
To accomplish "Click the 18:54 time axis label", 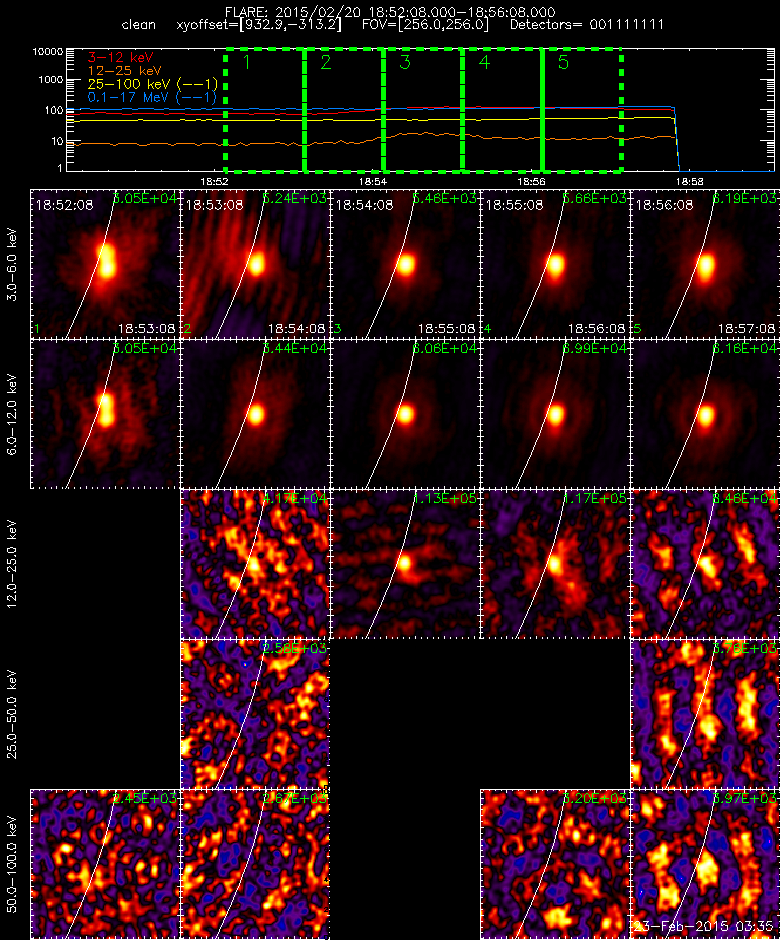I will point(372,181).
